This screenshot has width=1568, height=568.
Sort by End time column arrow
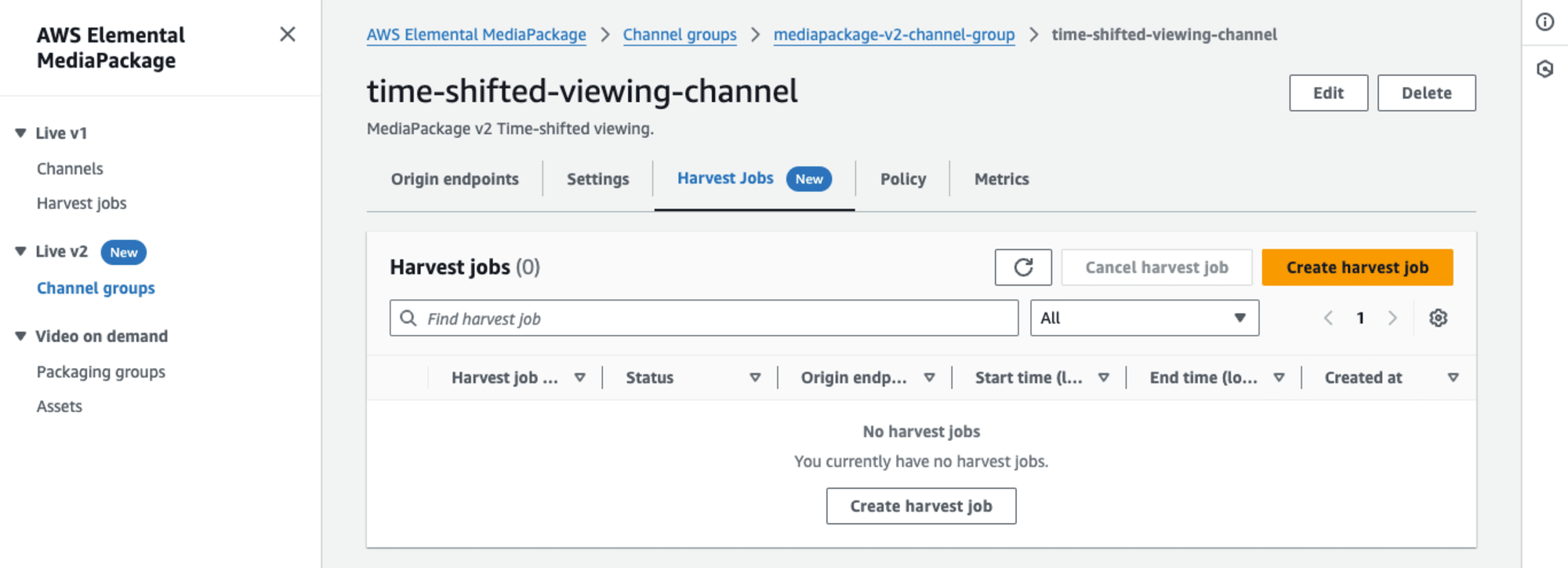click(1279, 377)
